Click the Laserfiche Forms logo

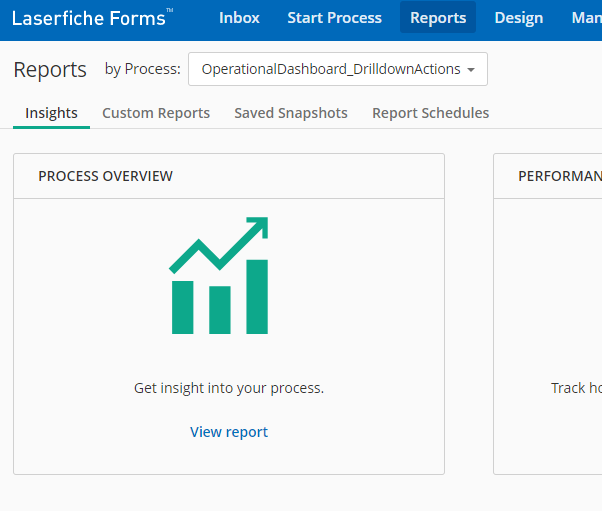pos(93,18)
